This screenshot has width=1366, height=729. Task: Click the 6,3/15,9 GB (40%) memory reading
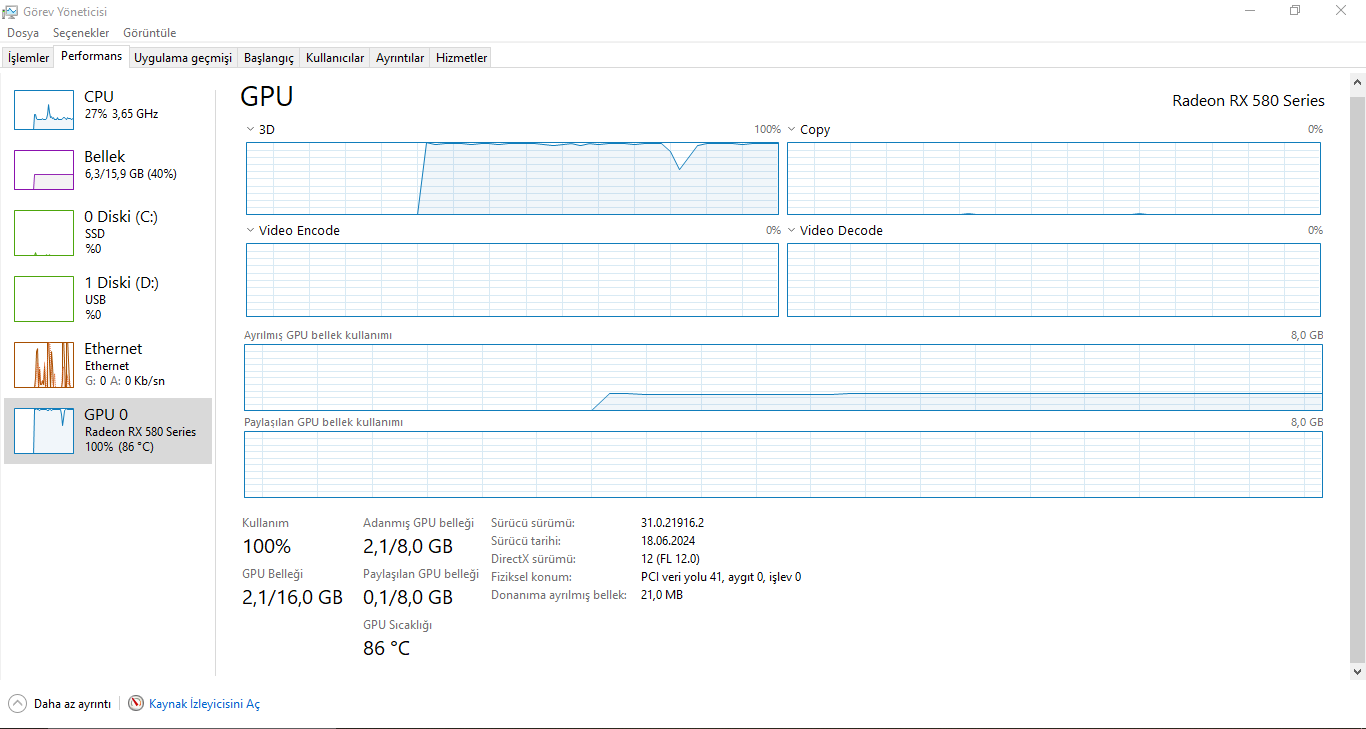(x=130, y=174)
